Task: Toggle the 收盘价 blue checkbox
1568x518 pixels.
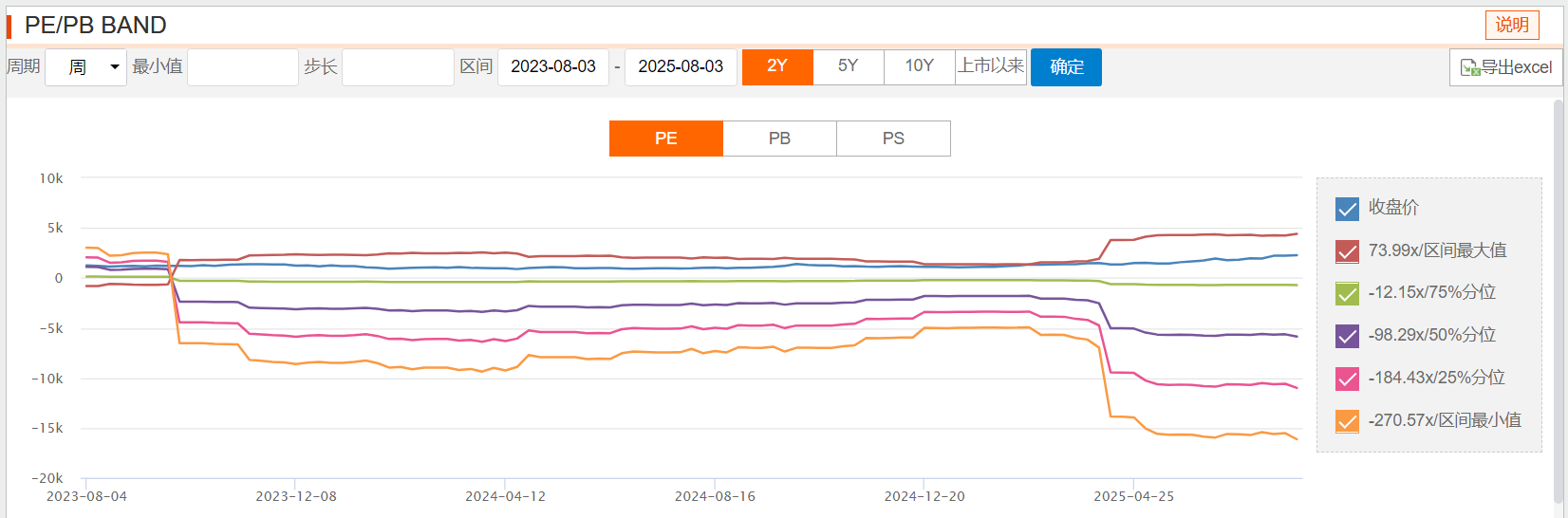Action: [1347, 209]
